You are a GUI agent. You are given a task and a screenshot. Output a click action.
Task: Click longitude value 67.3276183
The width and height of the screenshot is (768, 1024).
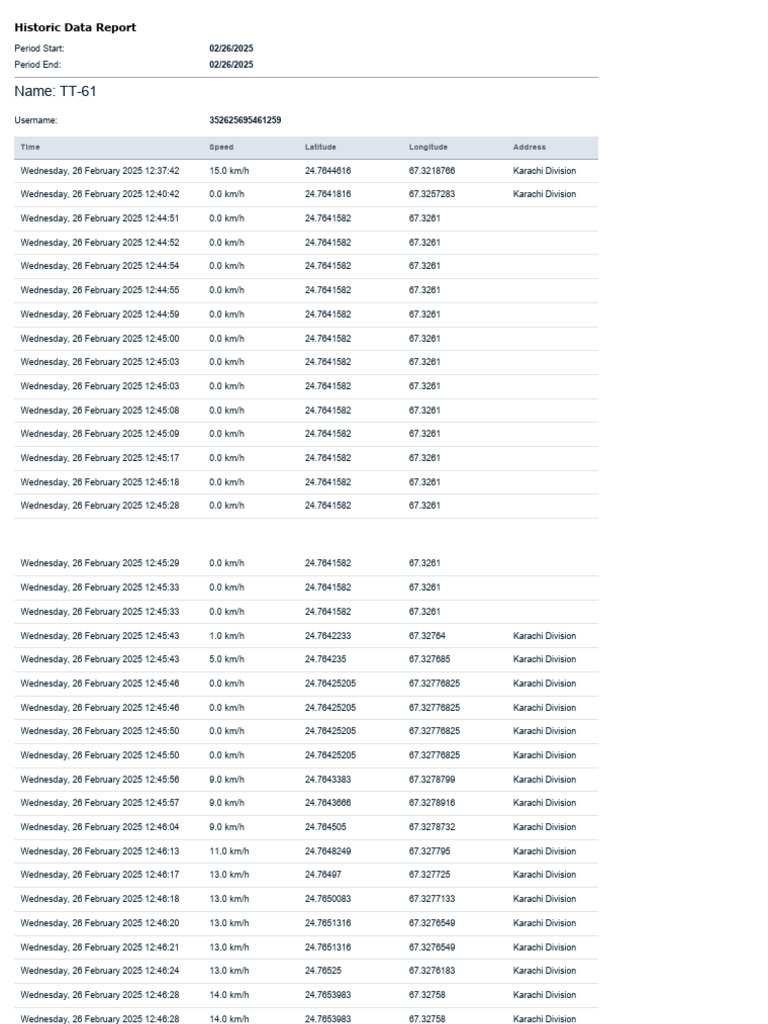point(432,971)
